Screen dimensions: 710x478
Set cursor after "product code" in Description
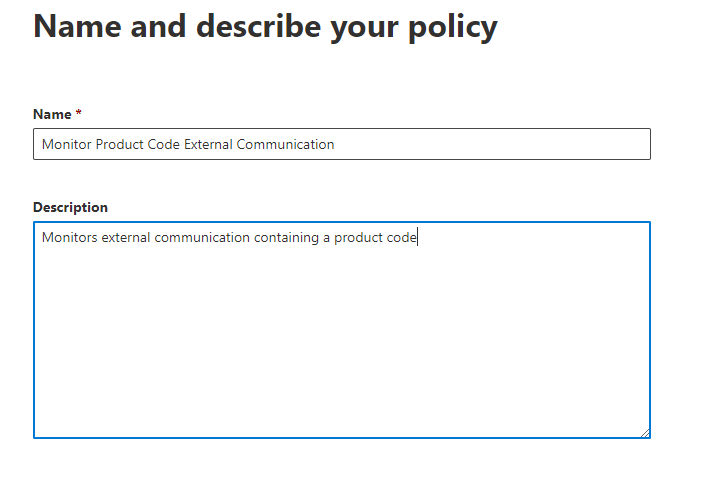(417, 237)
